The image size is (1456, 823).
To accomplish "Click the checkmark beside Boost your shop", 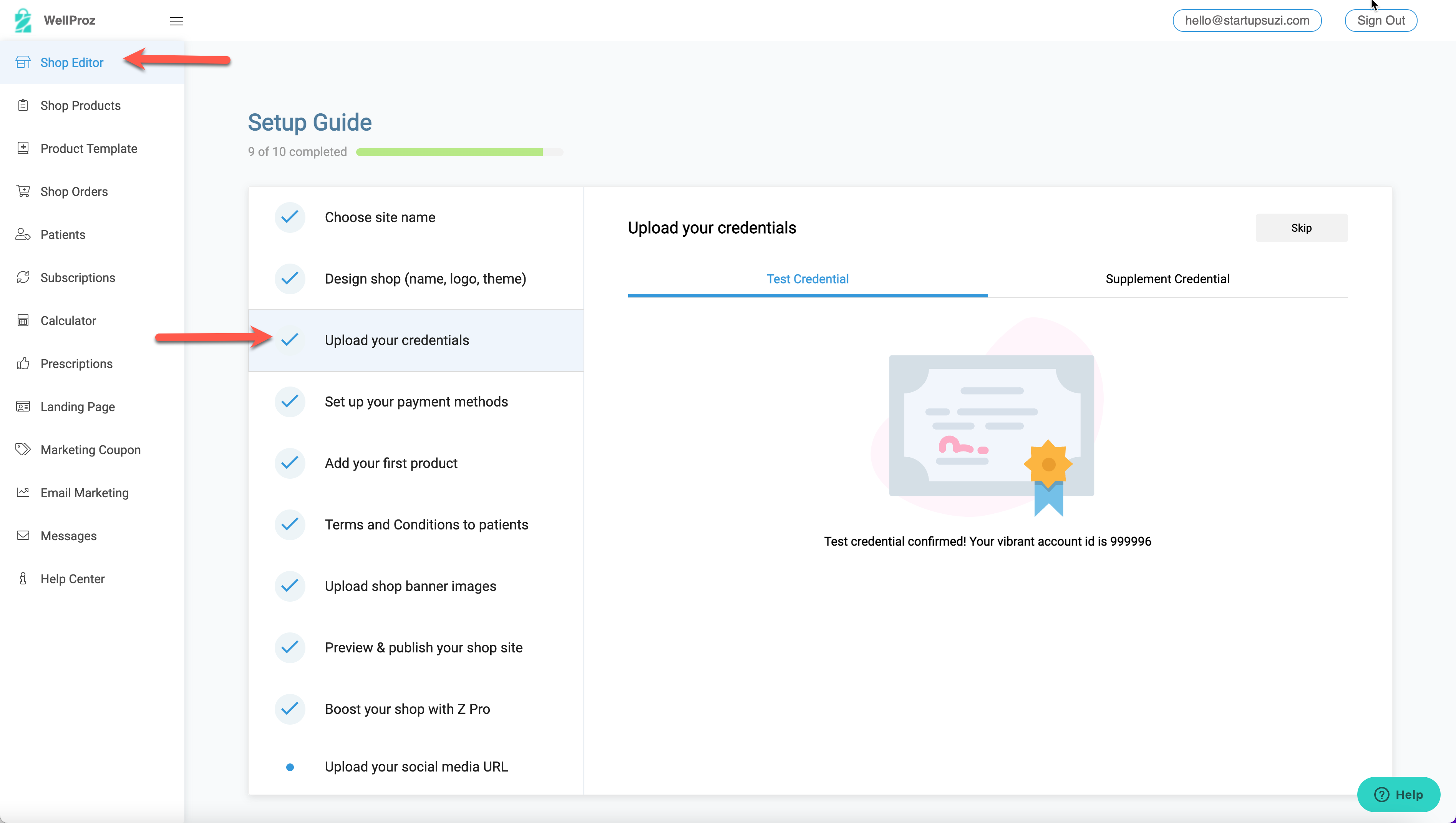I will [x=290, y=709].
